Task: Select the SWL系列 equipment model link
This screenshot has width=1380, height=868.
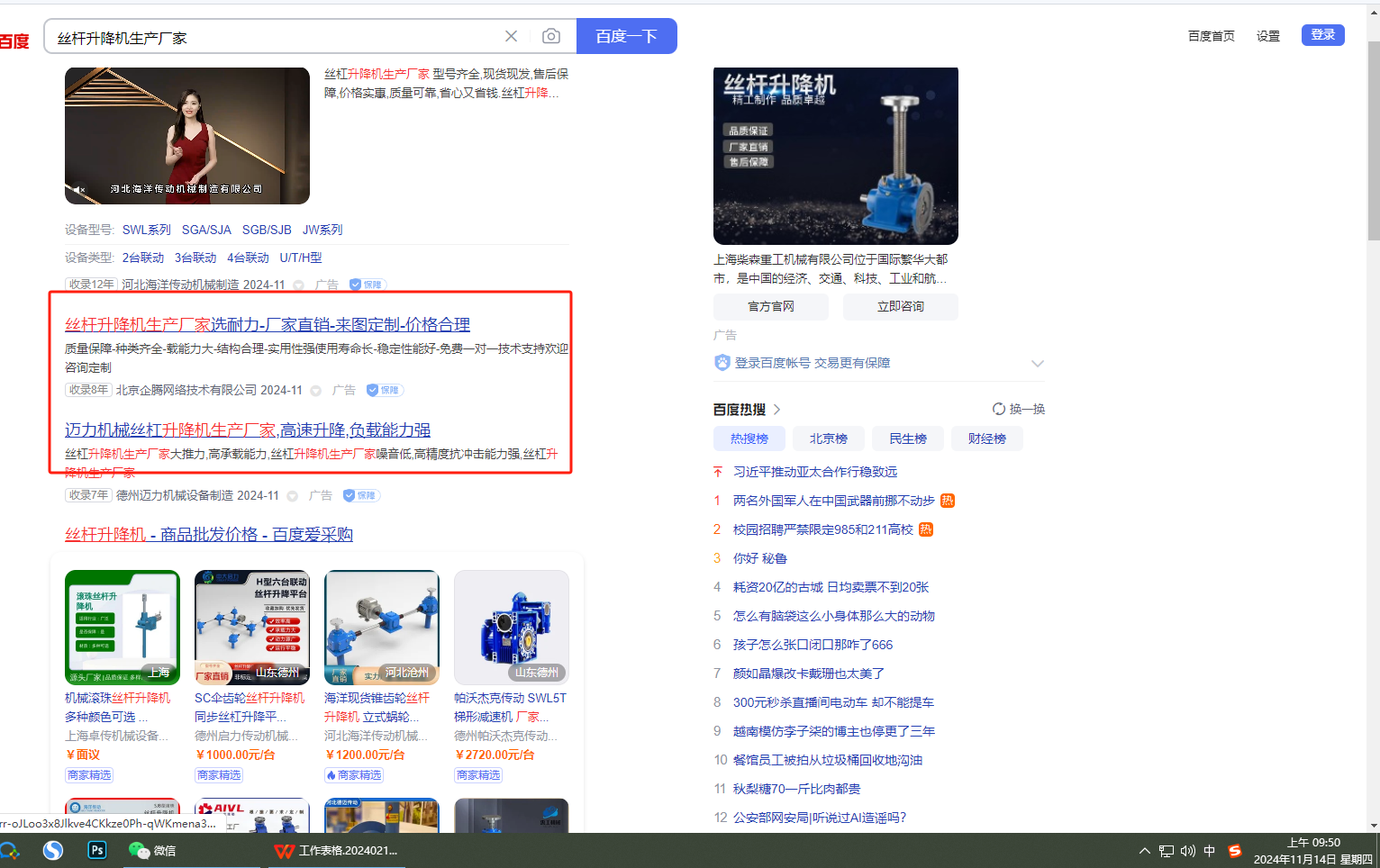Action: click(x=147, y=230)
